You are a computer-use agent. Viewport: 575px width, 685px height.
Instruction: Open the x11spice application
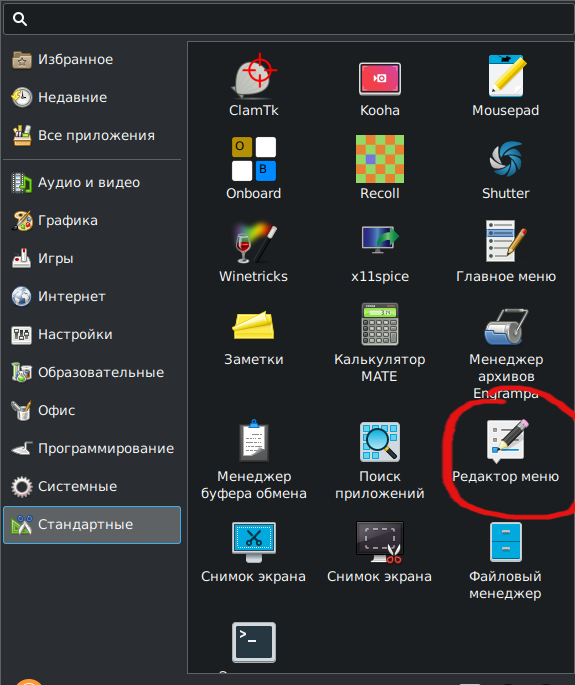380,251
